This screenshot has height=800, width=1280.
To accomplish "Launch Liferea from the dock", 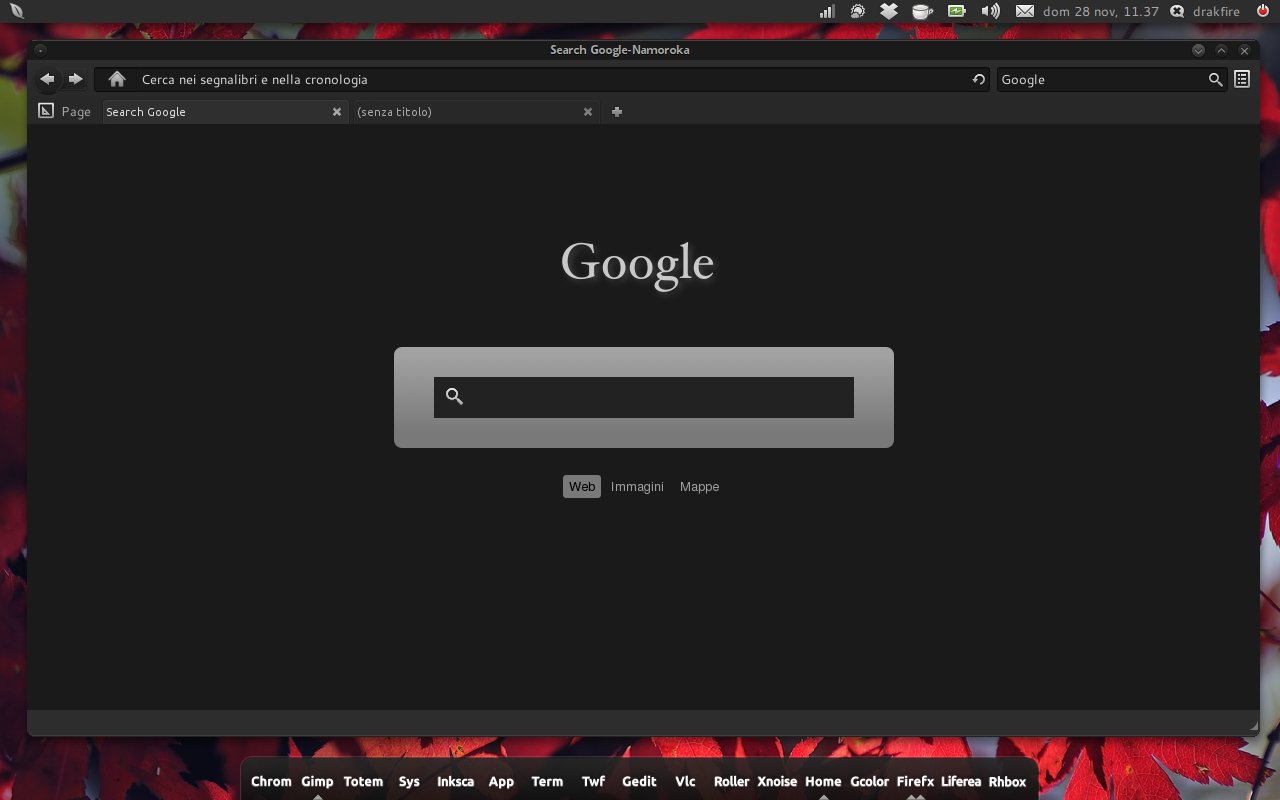I will [x=961, y=782].
